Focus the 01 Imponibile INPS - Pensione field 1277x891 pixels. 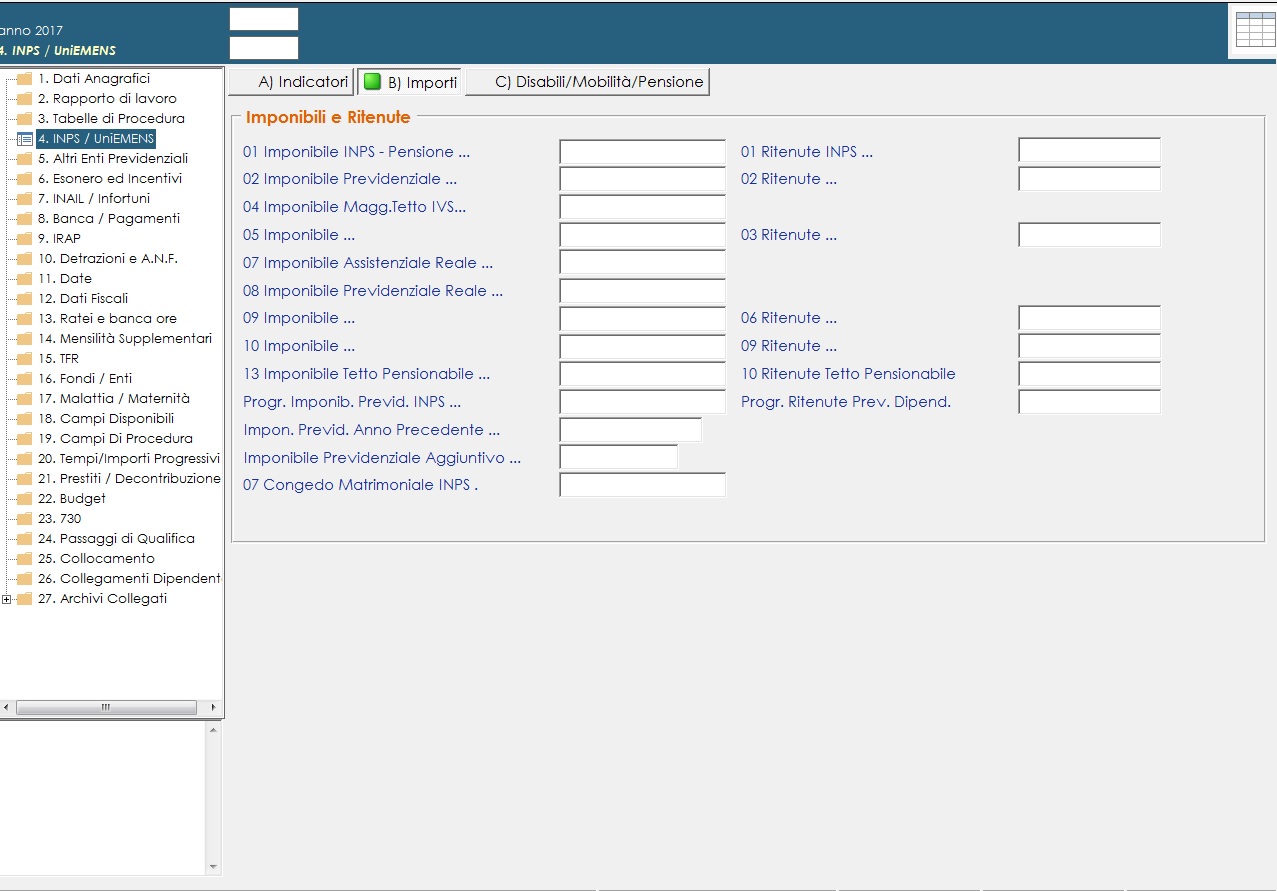tap(642, 152)
